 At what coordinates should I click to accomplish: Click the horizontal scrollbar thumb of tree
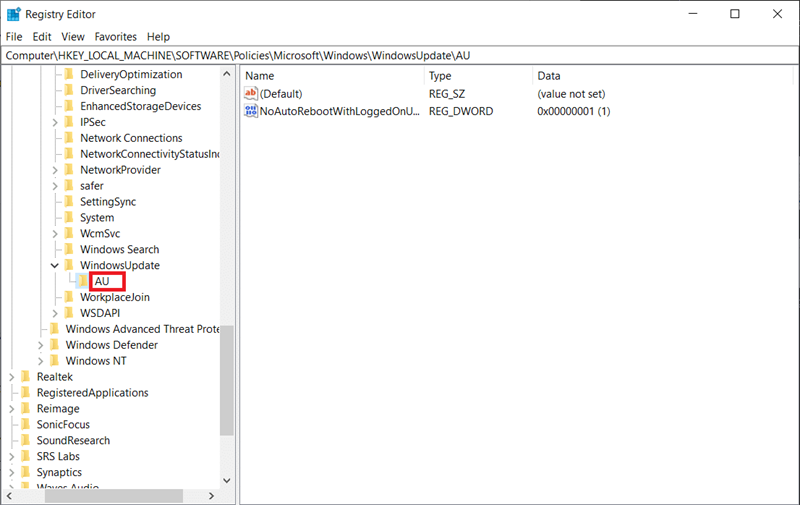point(113,495)
